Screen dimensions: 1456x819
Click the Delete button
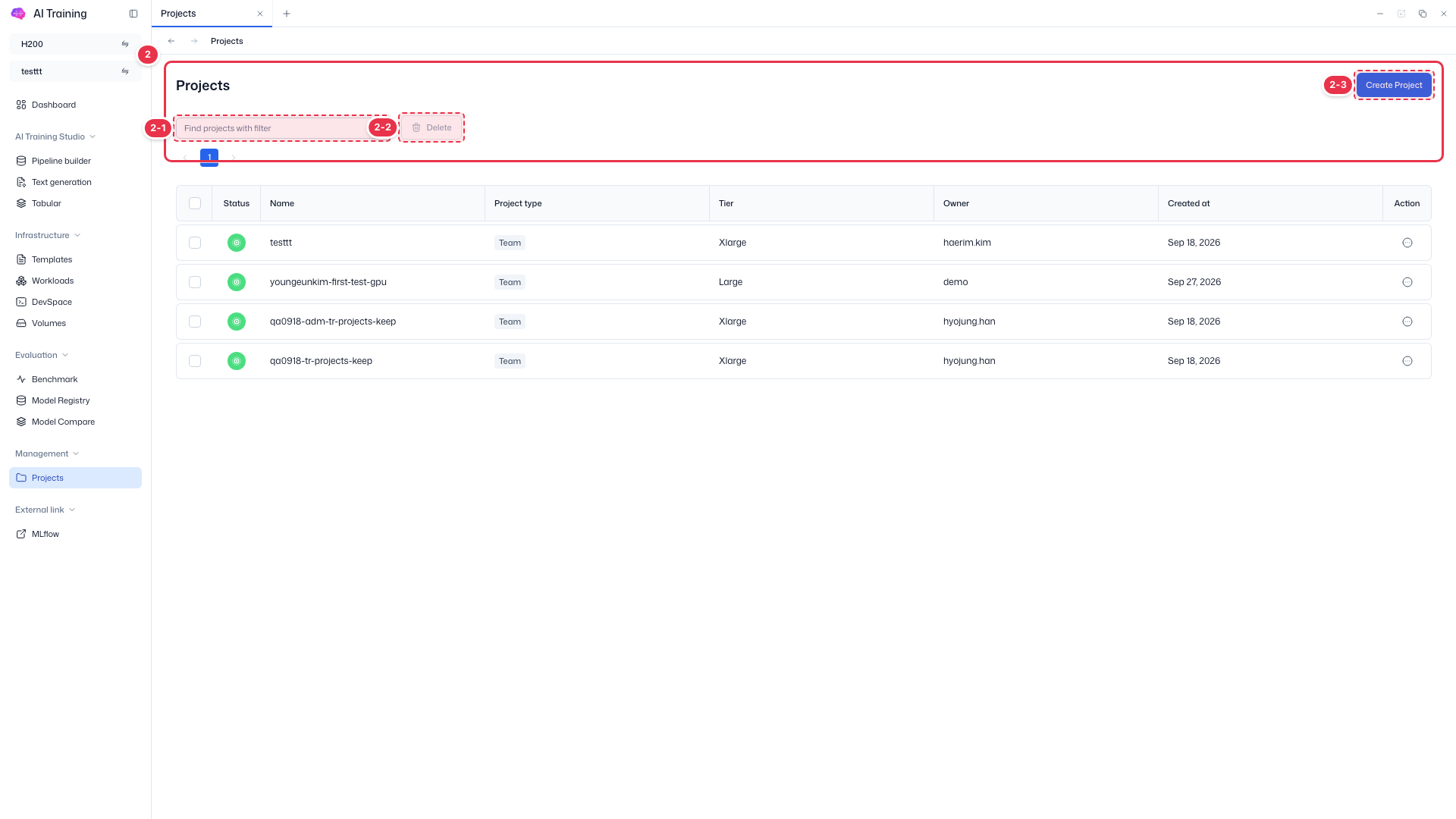(431, 127)
